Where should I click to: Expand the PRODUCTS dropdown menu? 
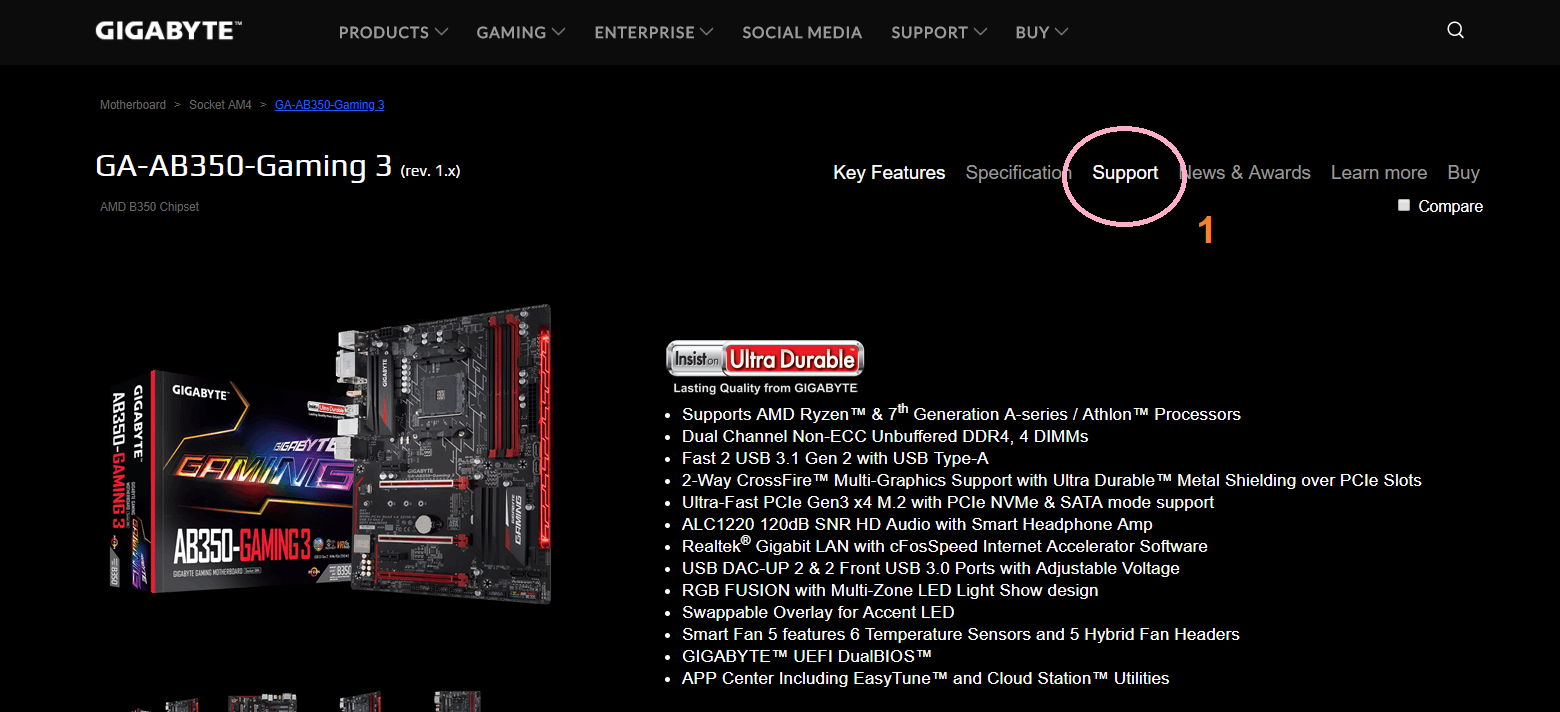point(393,32)
